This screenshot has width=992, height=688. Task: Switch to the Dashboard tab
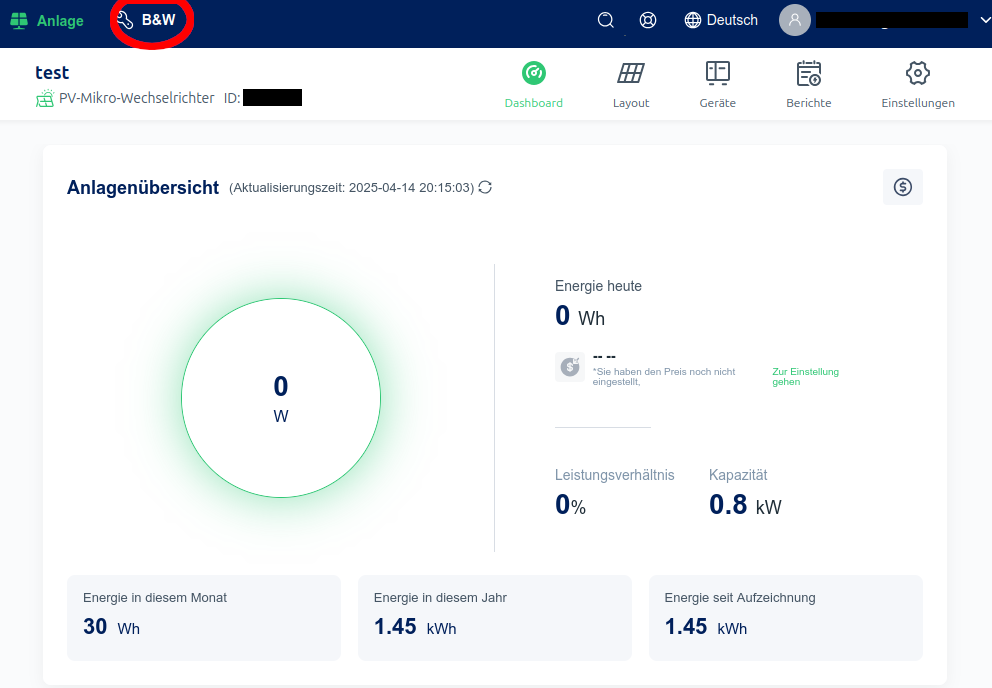(x=534, y=85)
